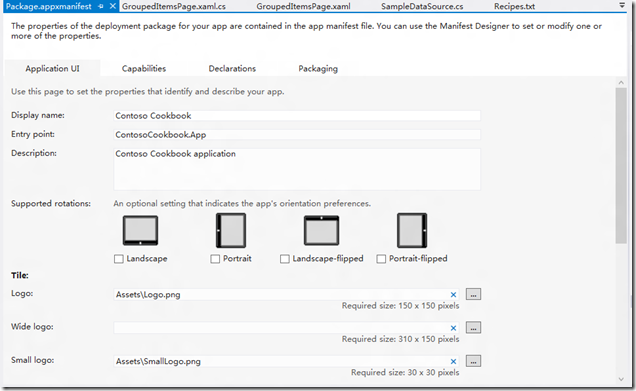Click the Description text area
The height and width of the screenshot is (391, 636).
[x=297, y=169]
